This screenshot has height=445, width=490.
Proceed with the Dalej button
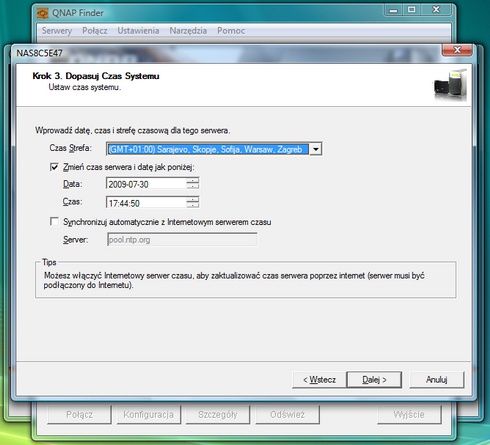(374, 380)
